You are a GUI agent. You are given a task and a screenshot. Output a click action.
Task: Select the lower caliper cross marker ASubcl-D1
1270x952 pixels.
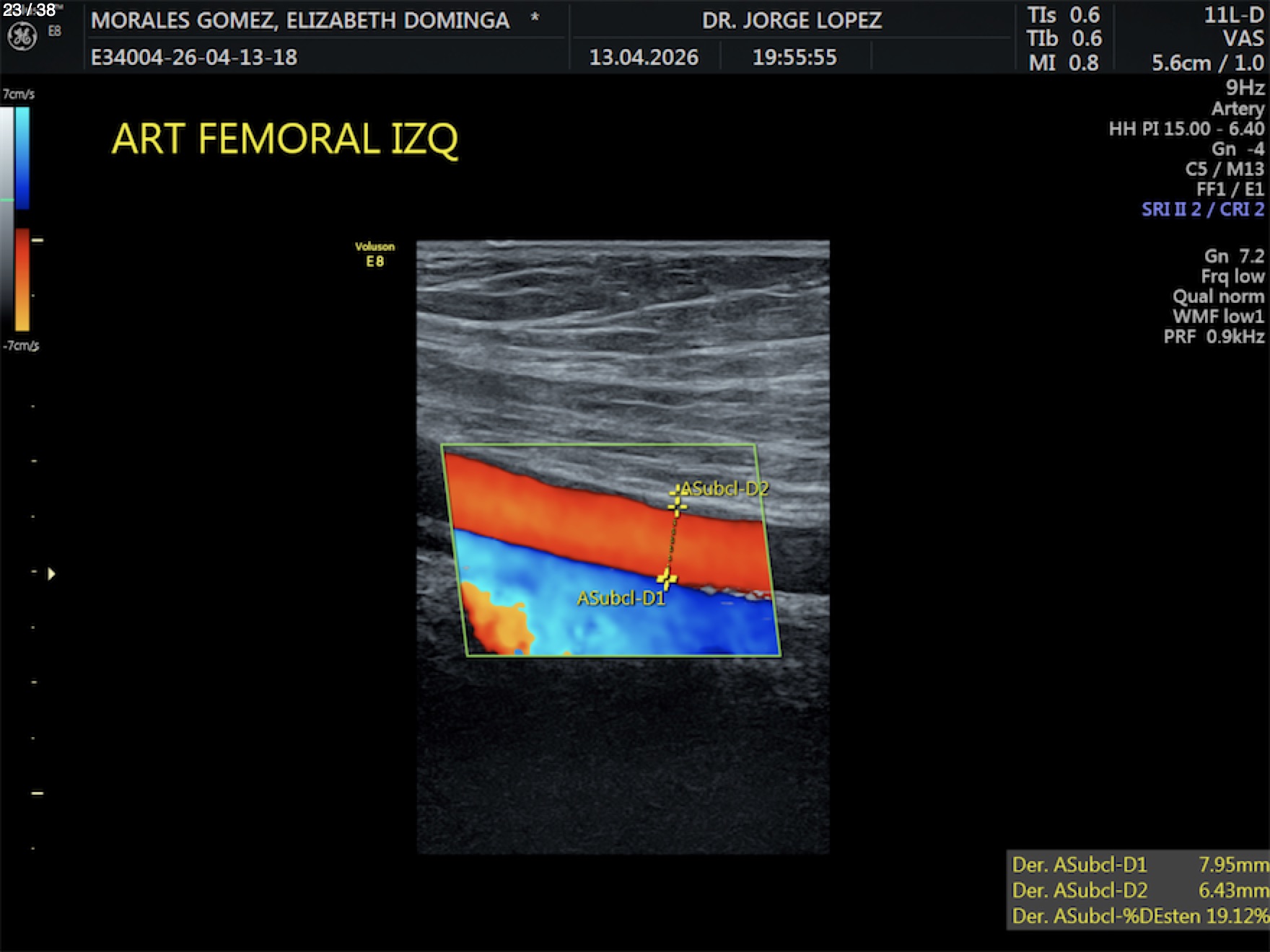coord(667,578)
